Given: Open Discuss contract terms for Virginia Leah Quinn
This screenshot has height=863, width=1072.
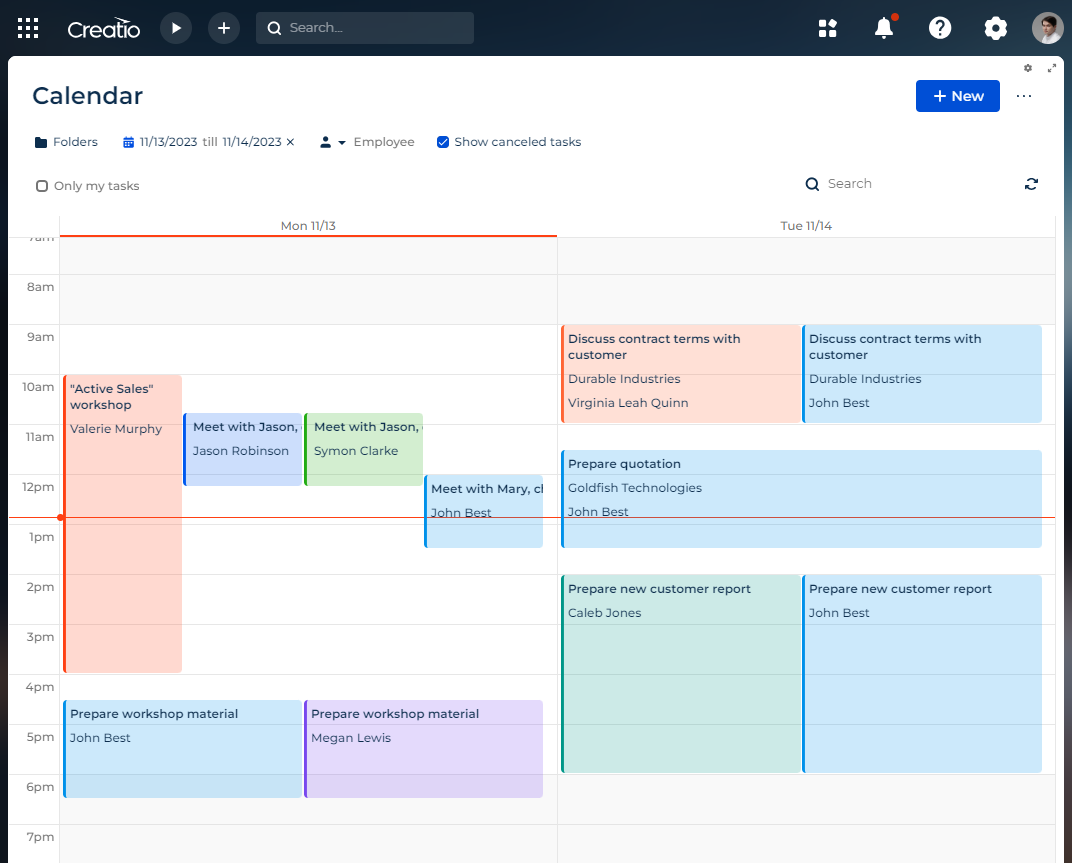Looking at the screenshot, I should [x=681, y=374].
